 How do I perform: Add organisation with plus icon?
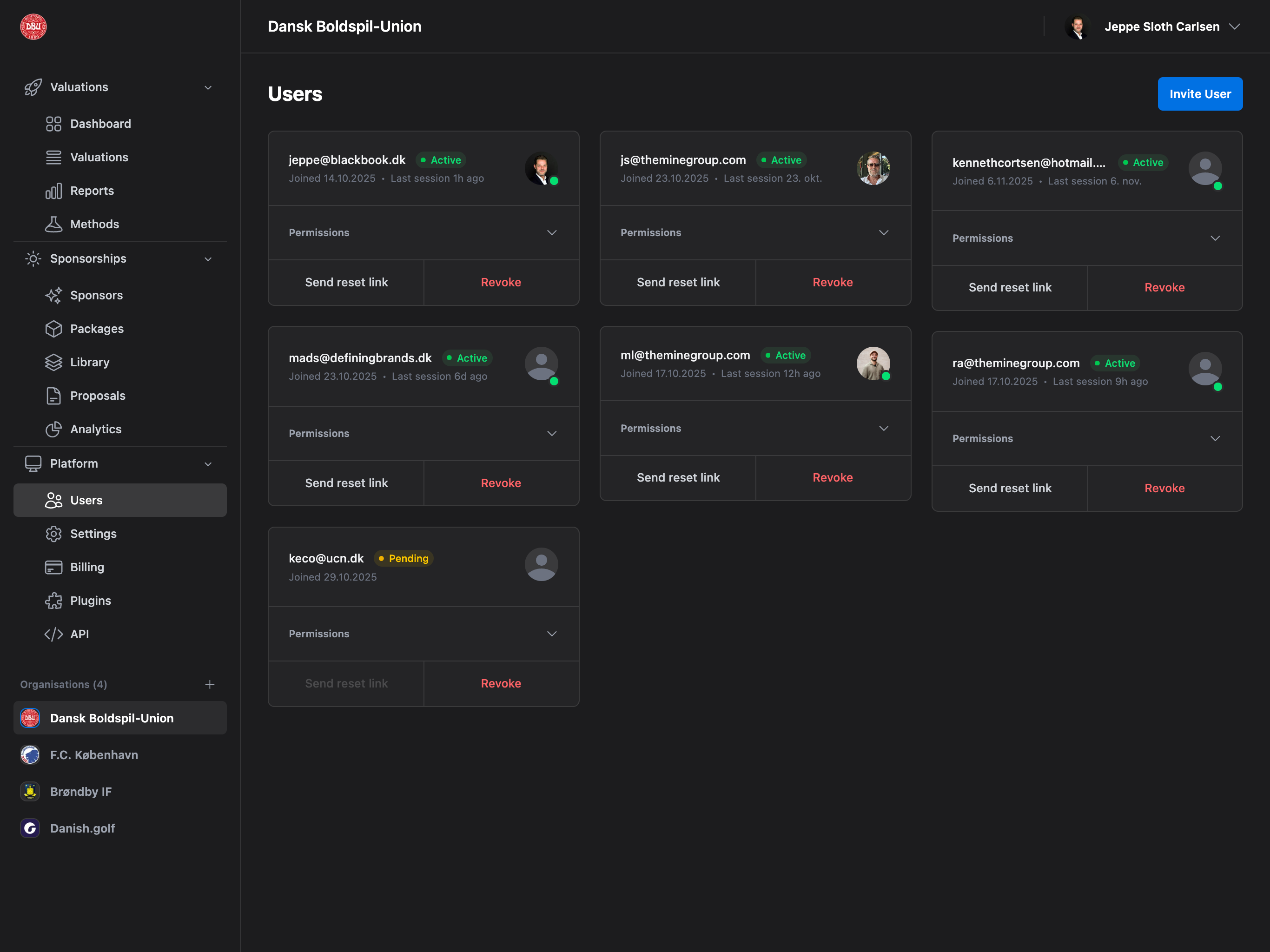pos(210,684)
